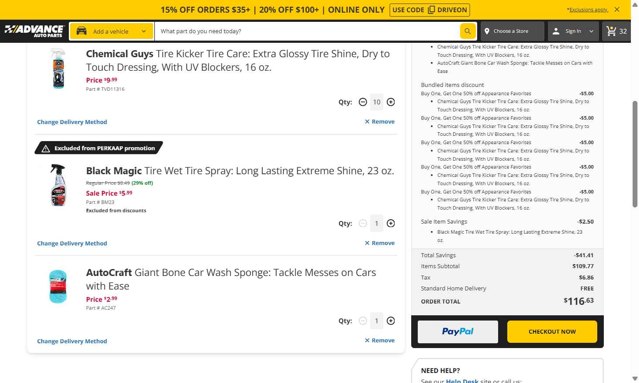Remove Chemical Guys Tire Kicker from cart

click(379, 121)
